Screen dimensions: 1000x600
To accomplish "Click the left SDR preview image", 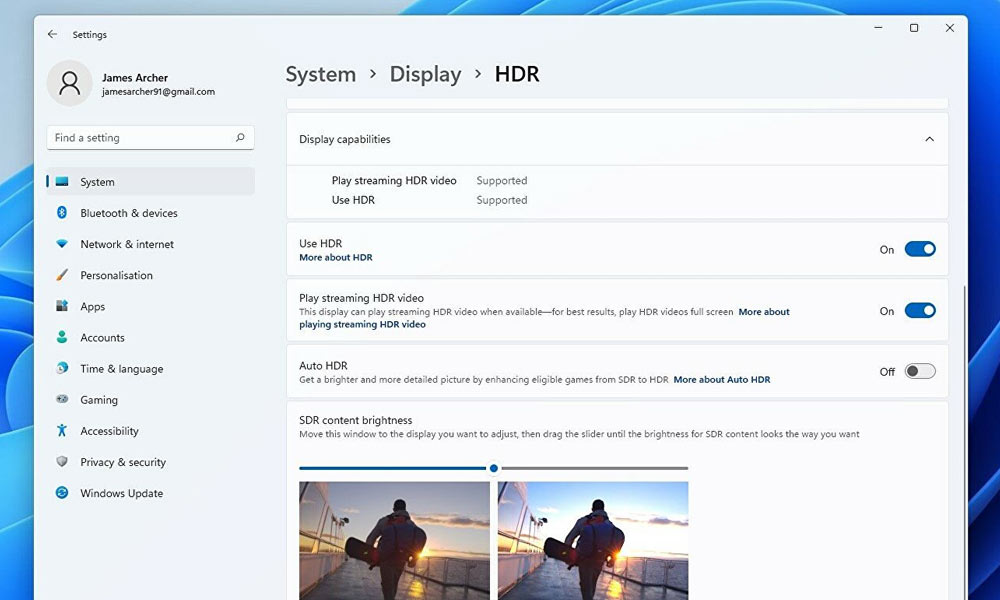I will [394, 541].
